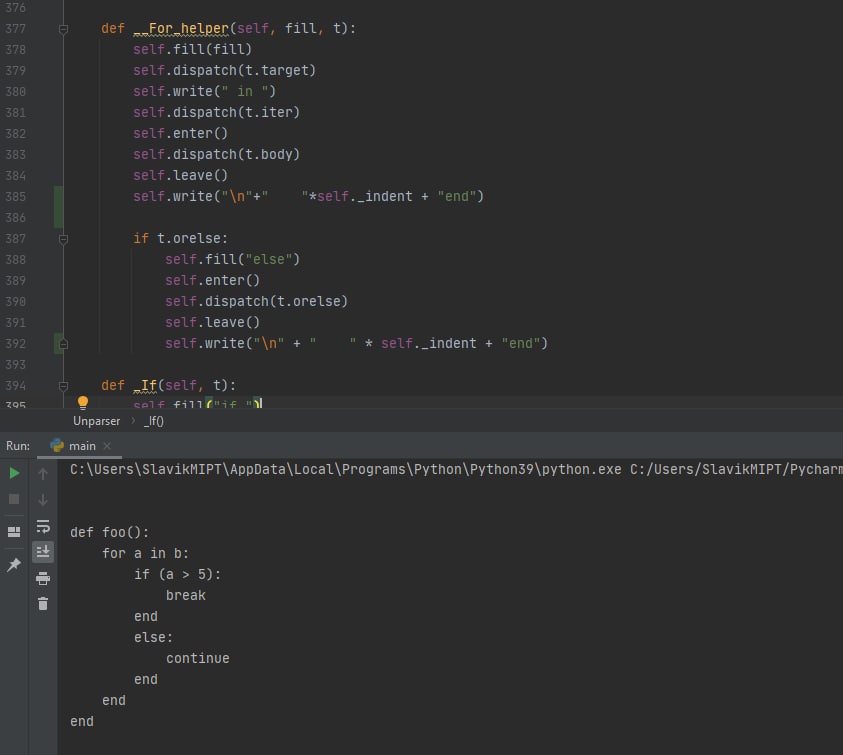843x755 pixels.
Task: Stop the running process square icon
Action: click(15, 499)
